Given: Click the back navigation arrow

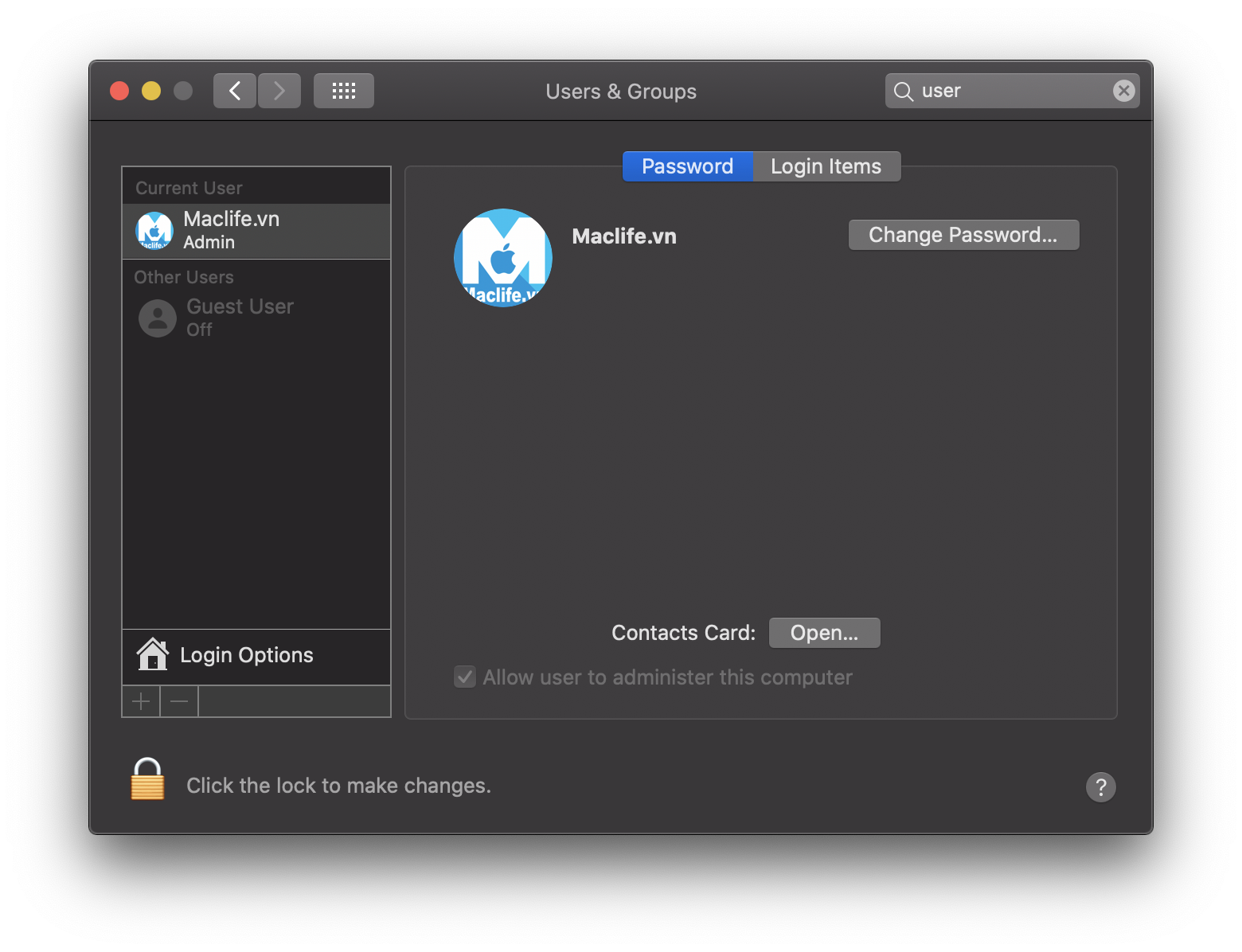Looking at the screenshot, I should click(x=234, y=90).
